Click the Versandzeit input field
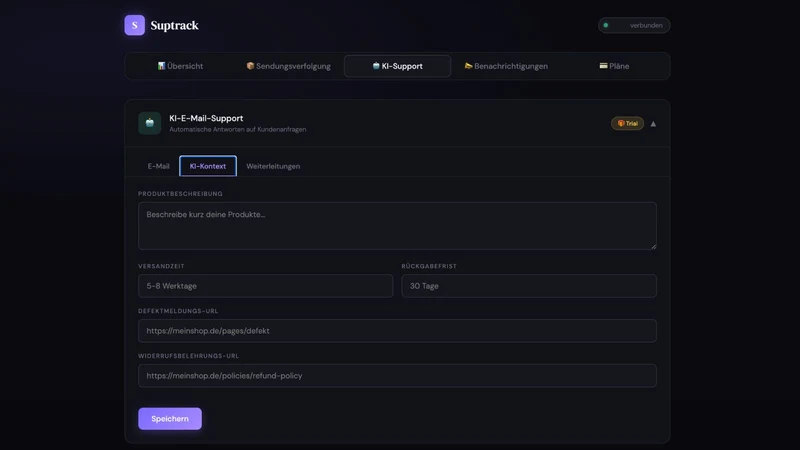 tap(265, 286)
